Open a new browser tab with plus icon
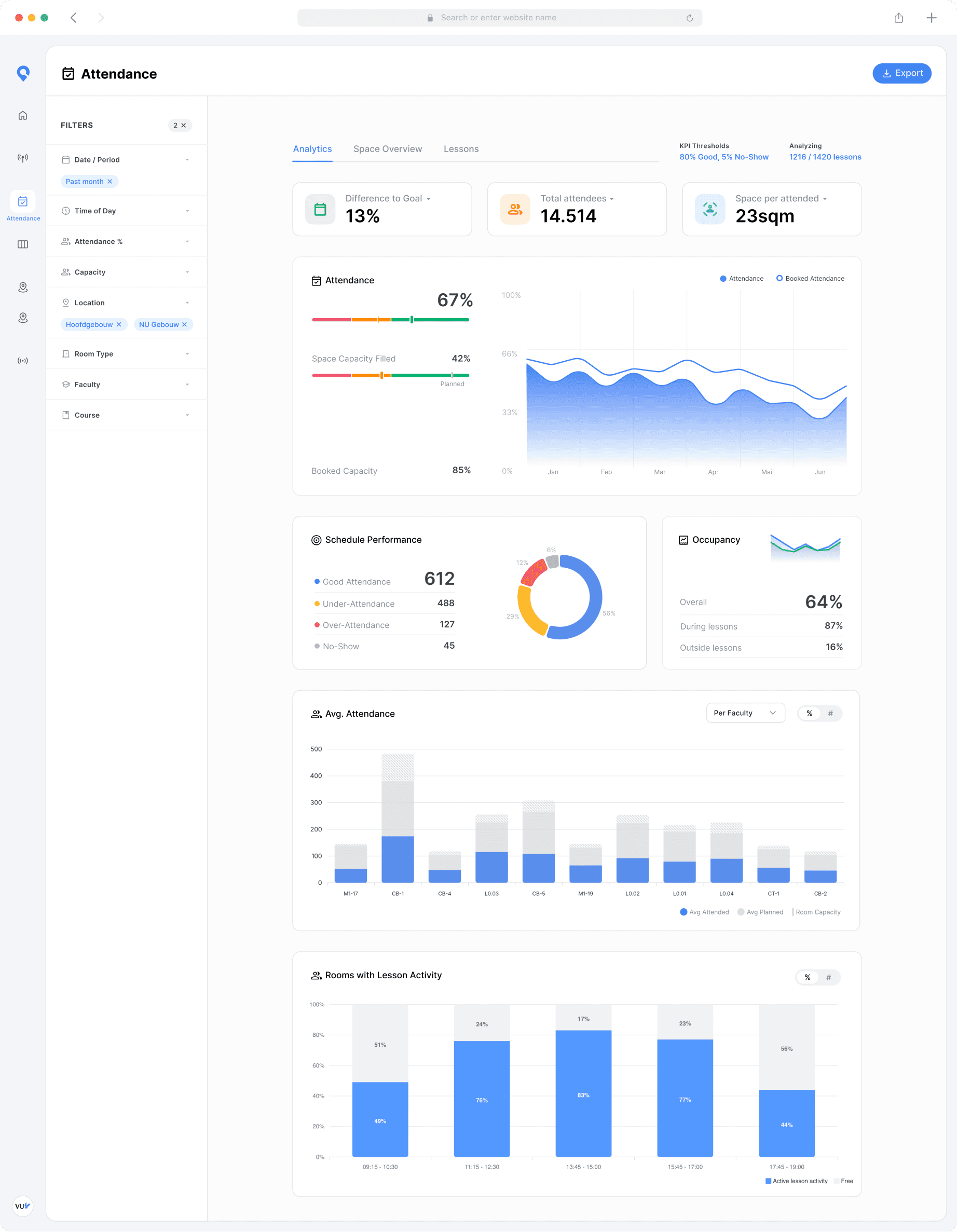Viewport: 957px width, 1232px height. pos(931,18)
